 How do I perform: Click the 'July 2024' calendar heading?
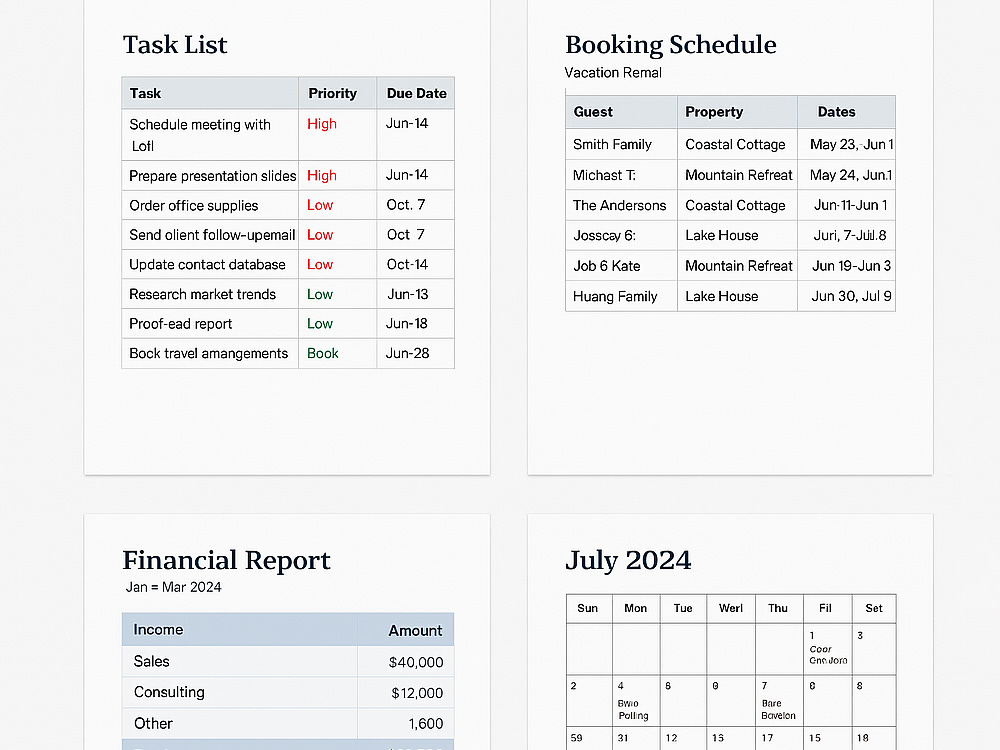(628, 560)
